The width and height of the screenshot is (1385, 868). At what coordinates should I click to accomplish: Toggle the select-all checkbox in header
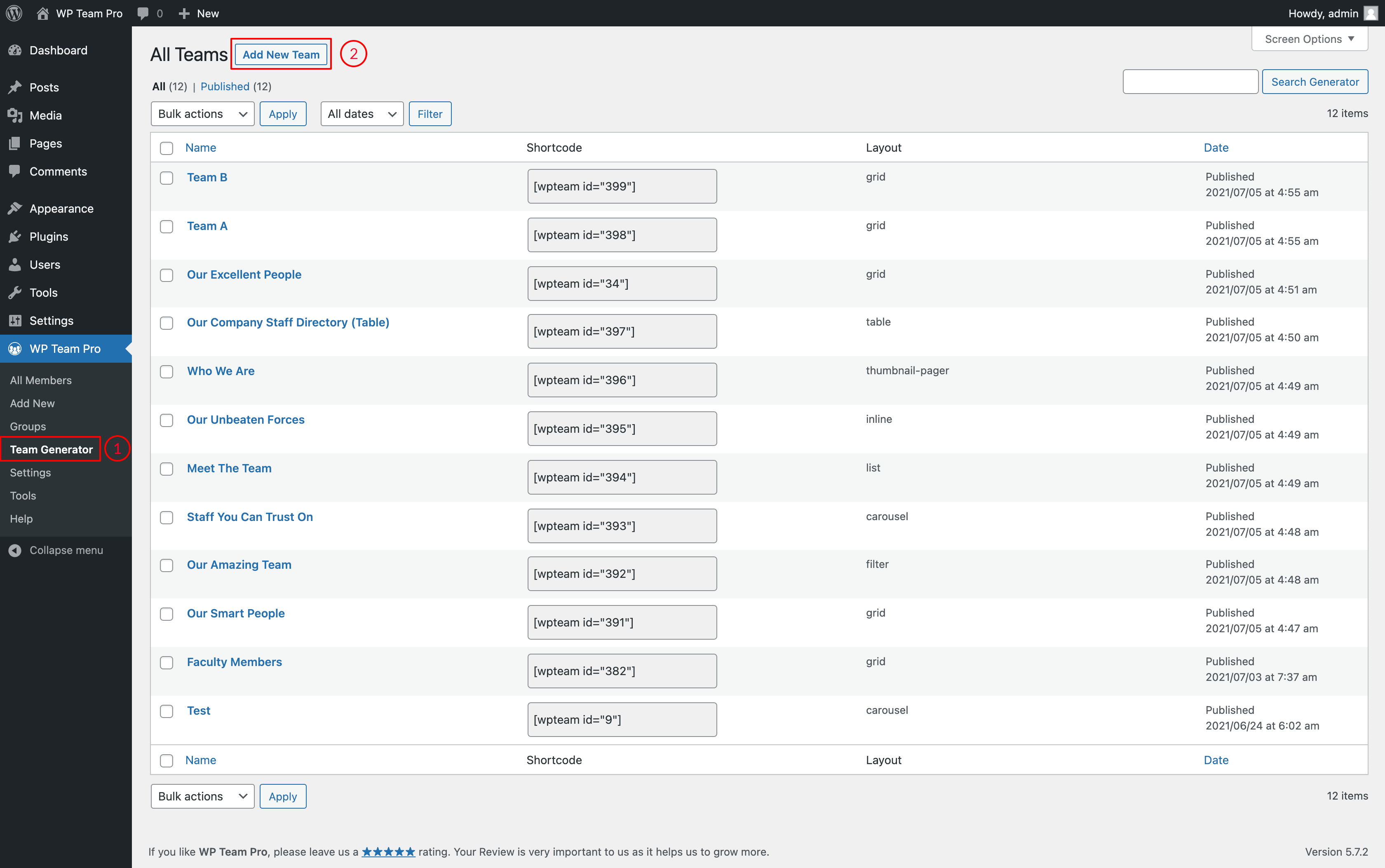(x=167, y=148)
